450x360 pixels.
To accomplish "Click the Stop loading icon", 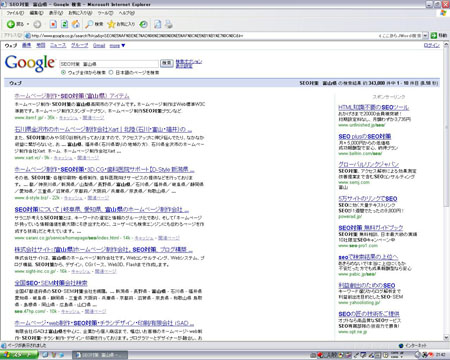I will [x=53, y=24].
